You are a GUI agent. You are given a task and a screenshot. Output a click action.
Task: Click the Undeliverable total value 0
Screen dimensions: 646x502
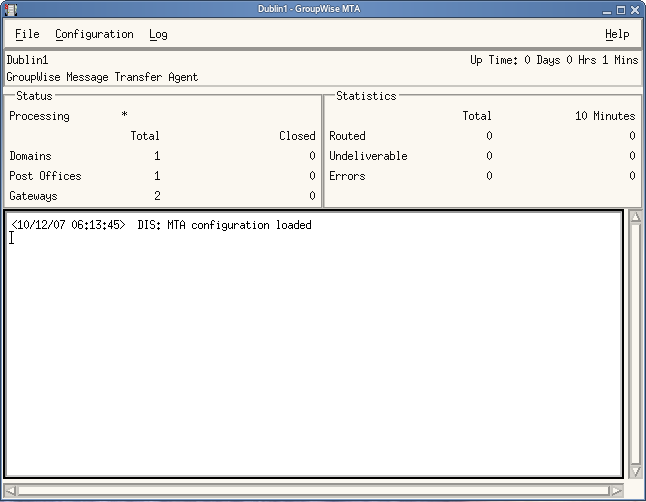(489, 155)
